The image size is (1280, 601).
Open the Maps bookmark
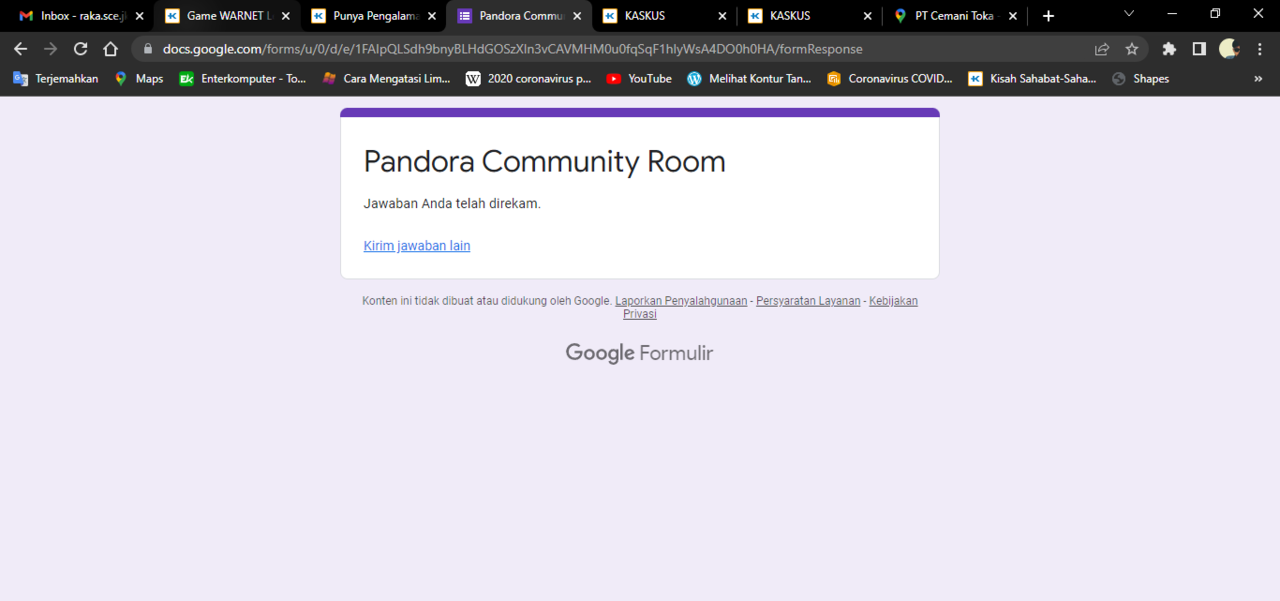click(x=138, y=79)
